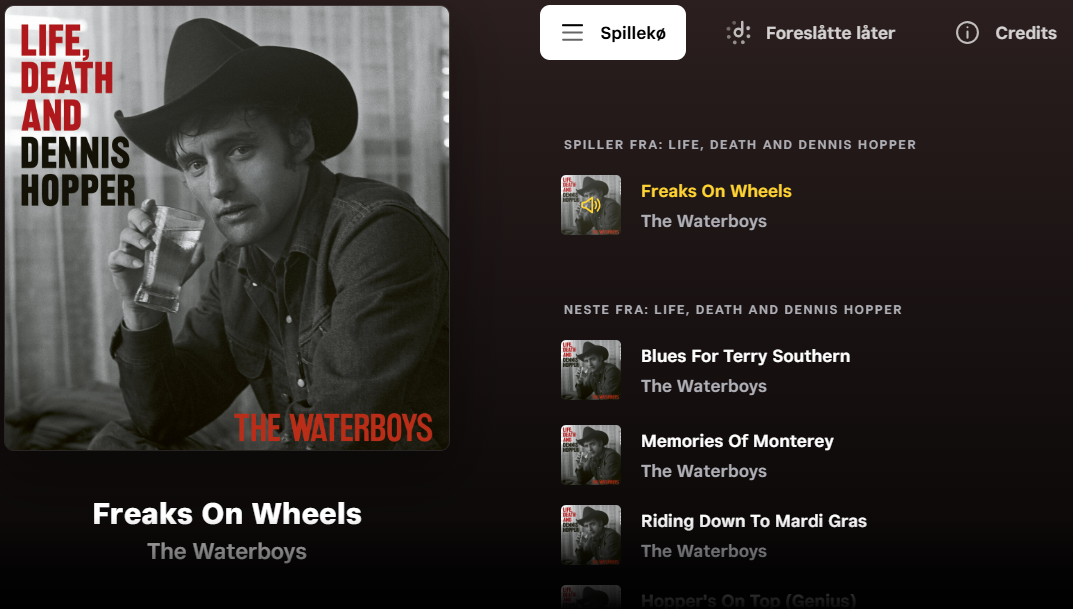Click The Waterboys under Blues For Terry Southern

pos(703,386)
